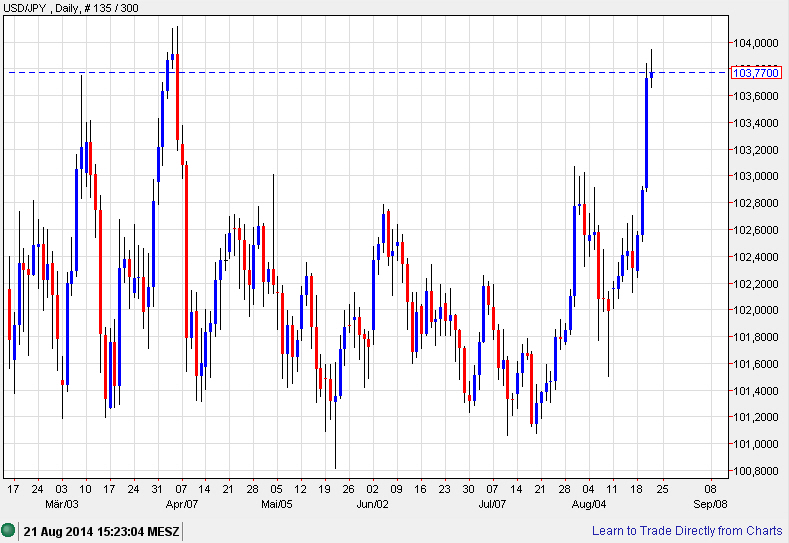The height and width of the screenshot is (543, 789).
Task: Click the latest candlestick at the dashed price line
Action: (x=652, y=74)
